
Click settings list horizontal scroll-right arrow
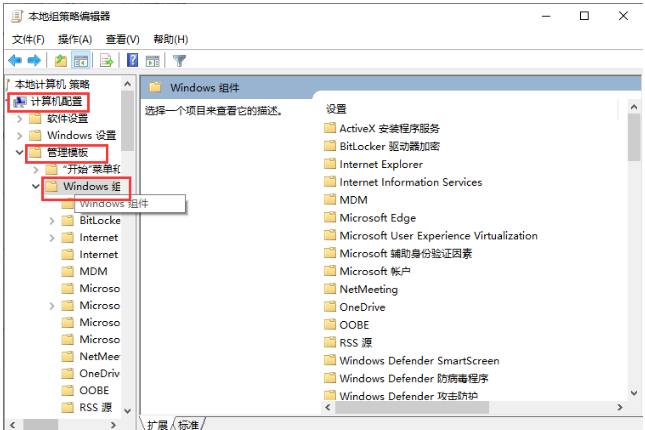tap(620, 407)
